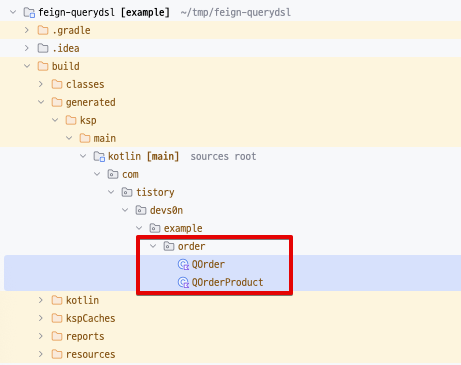
Task: Select the example package name
Action: 183,229
